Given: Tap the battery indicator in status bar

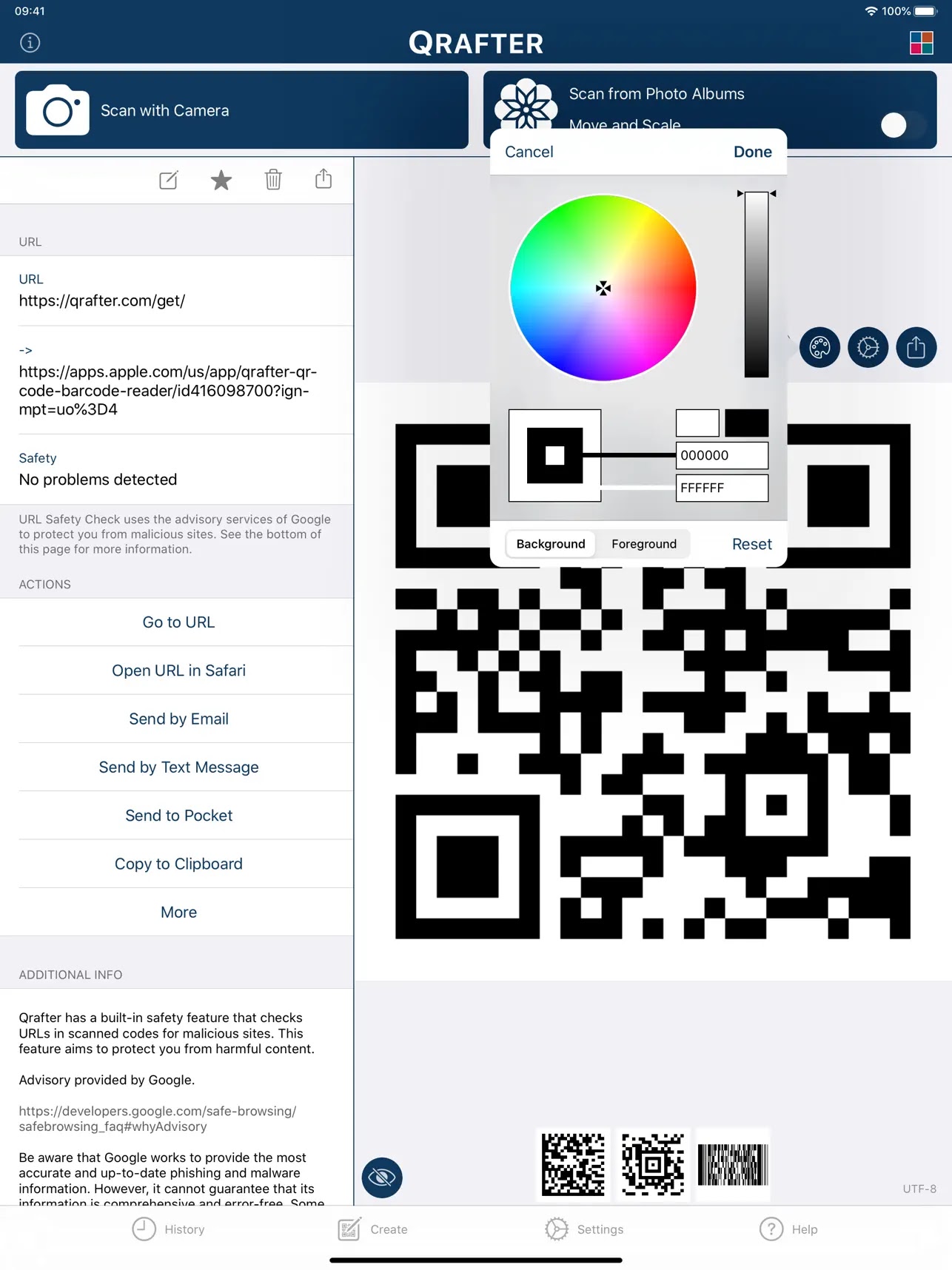Looking at the screenshot, I should coord(926,11).
